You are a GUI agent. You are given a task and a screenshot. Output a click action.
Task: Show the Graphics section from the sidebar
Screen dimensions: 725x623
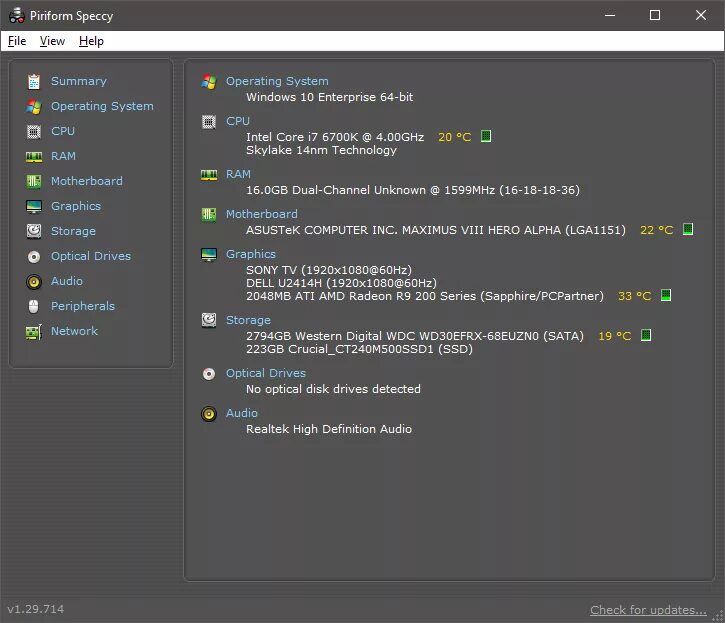click(x=76, y=206)
